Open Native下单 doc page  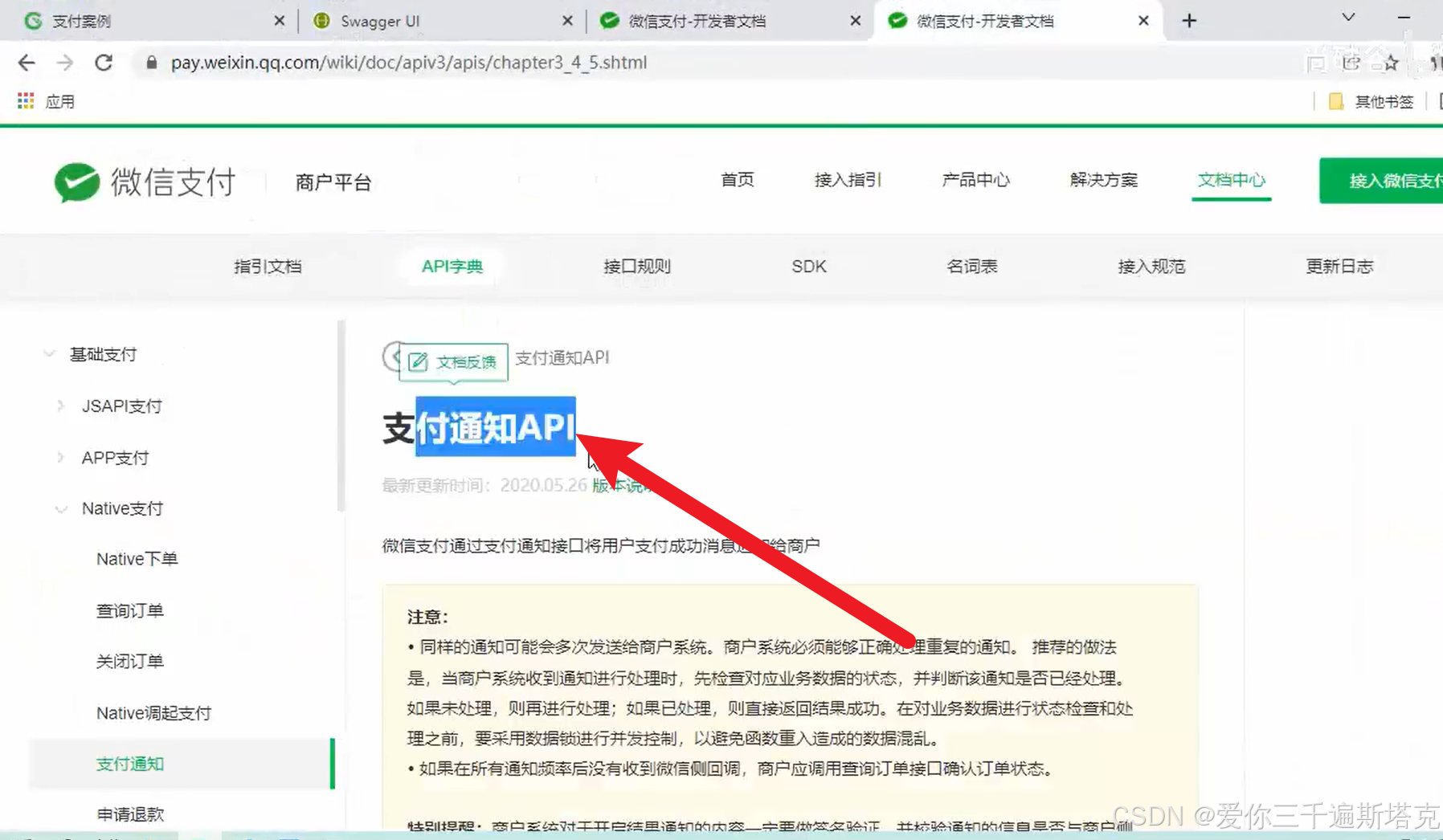137,559
